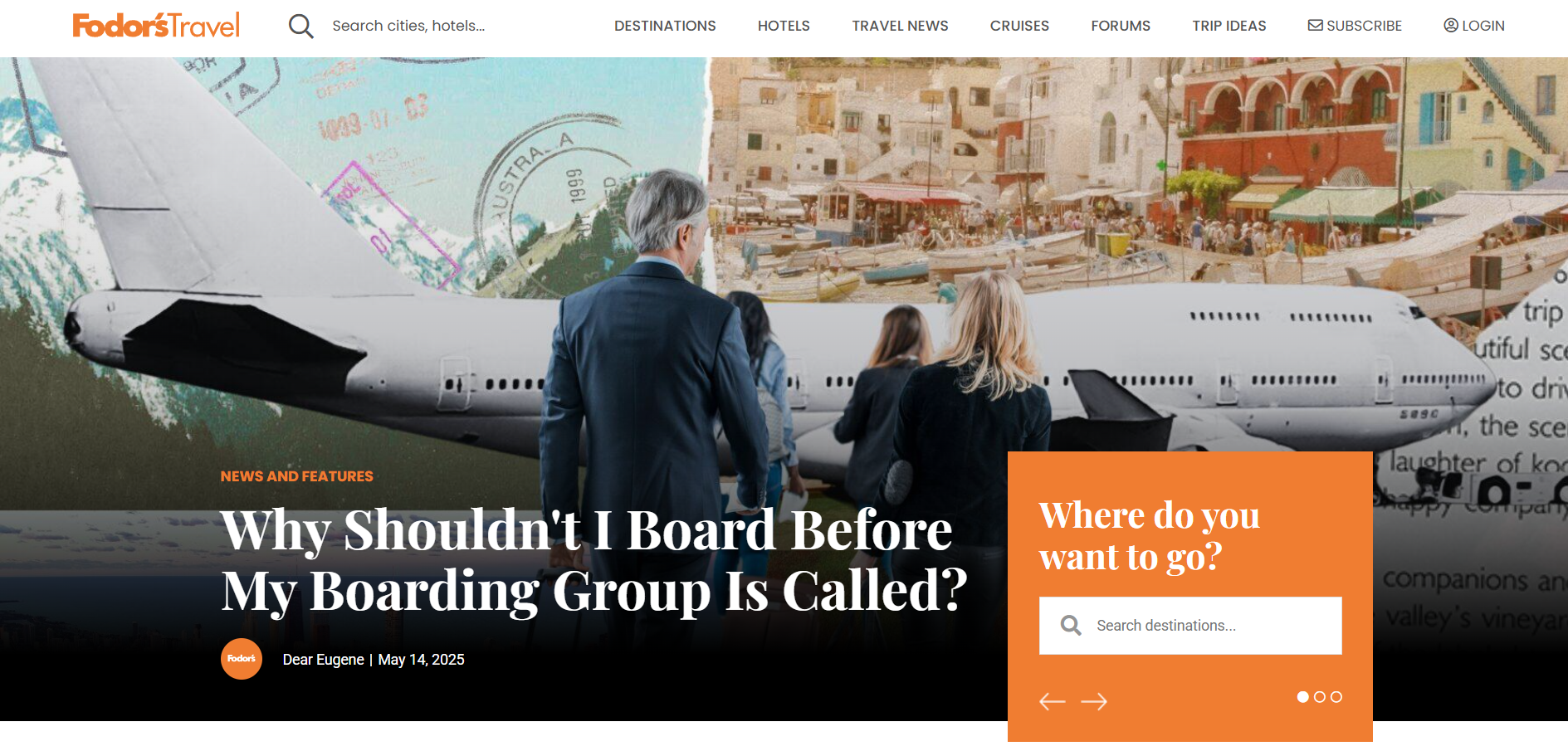Open the Cruises menu item

(1019, 26)
